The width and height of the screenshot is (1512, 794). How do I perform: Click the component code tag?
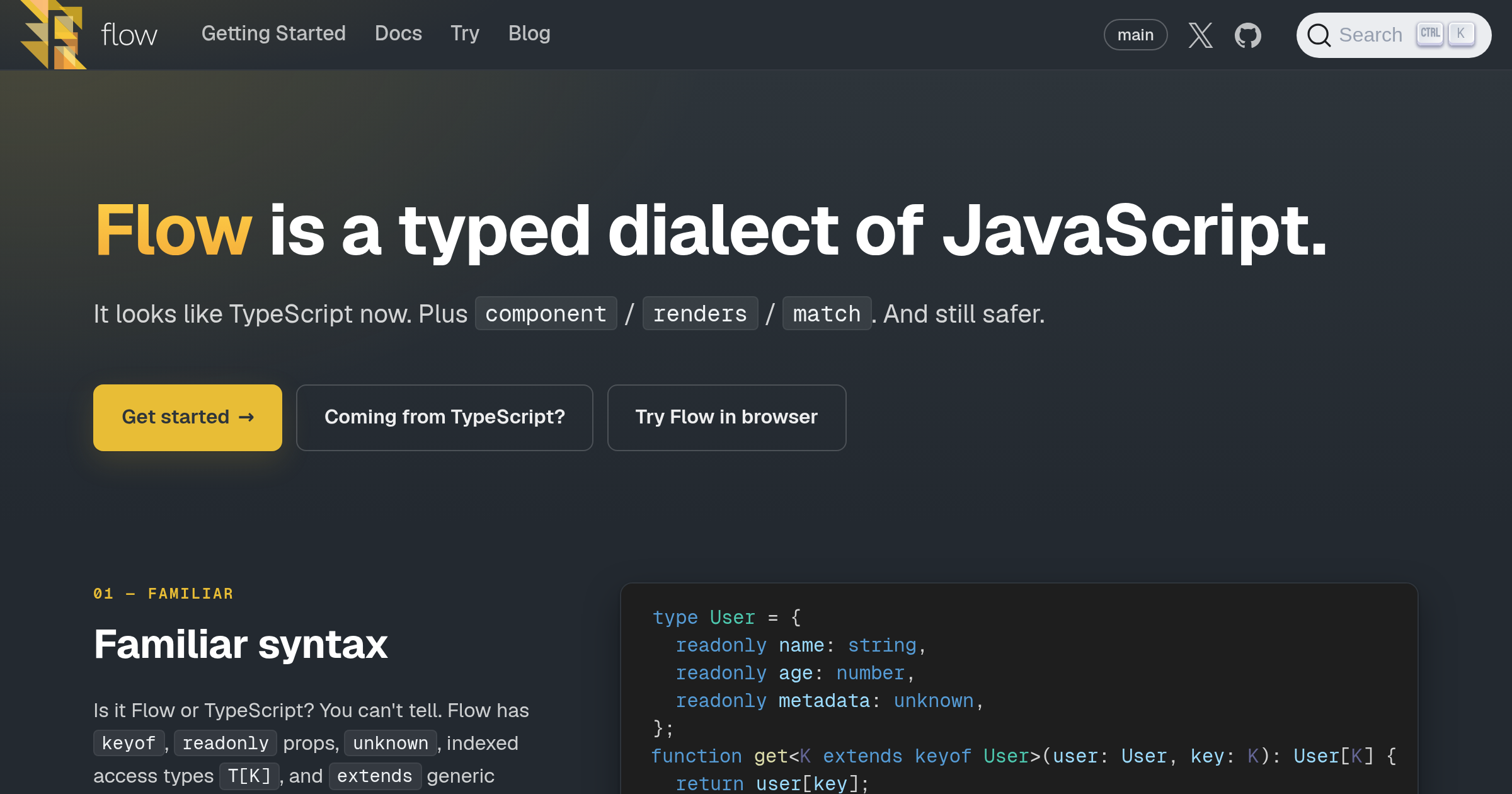click(x=546, y=313)
